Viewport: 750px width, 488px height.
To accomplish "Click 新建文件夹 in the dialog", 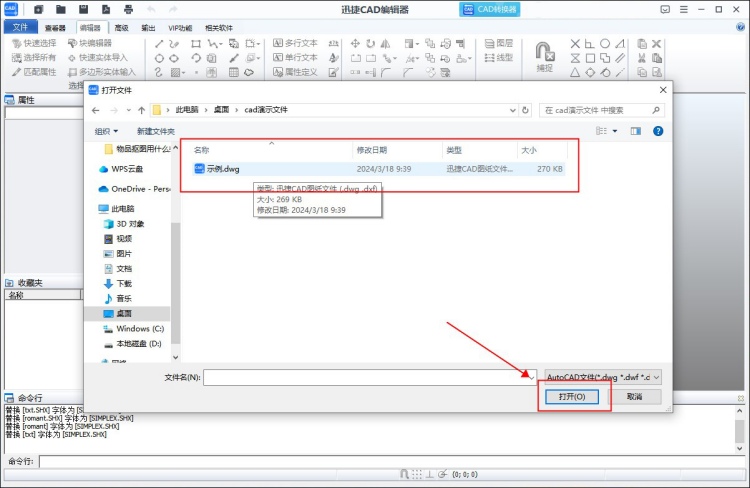I will [155, 131].
